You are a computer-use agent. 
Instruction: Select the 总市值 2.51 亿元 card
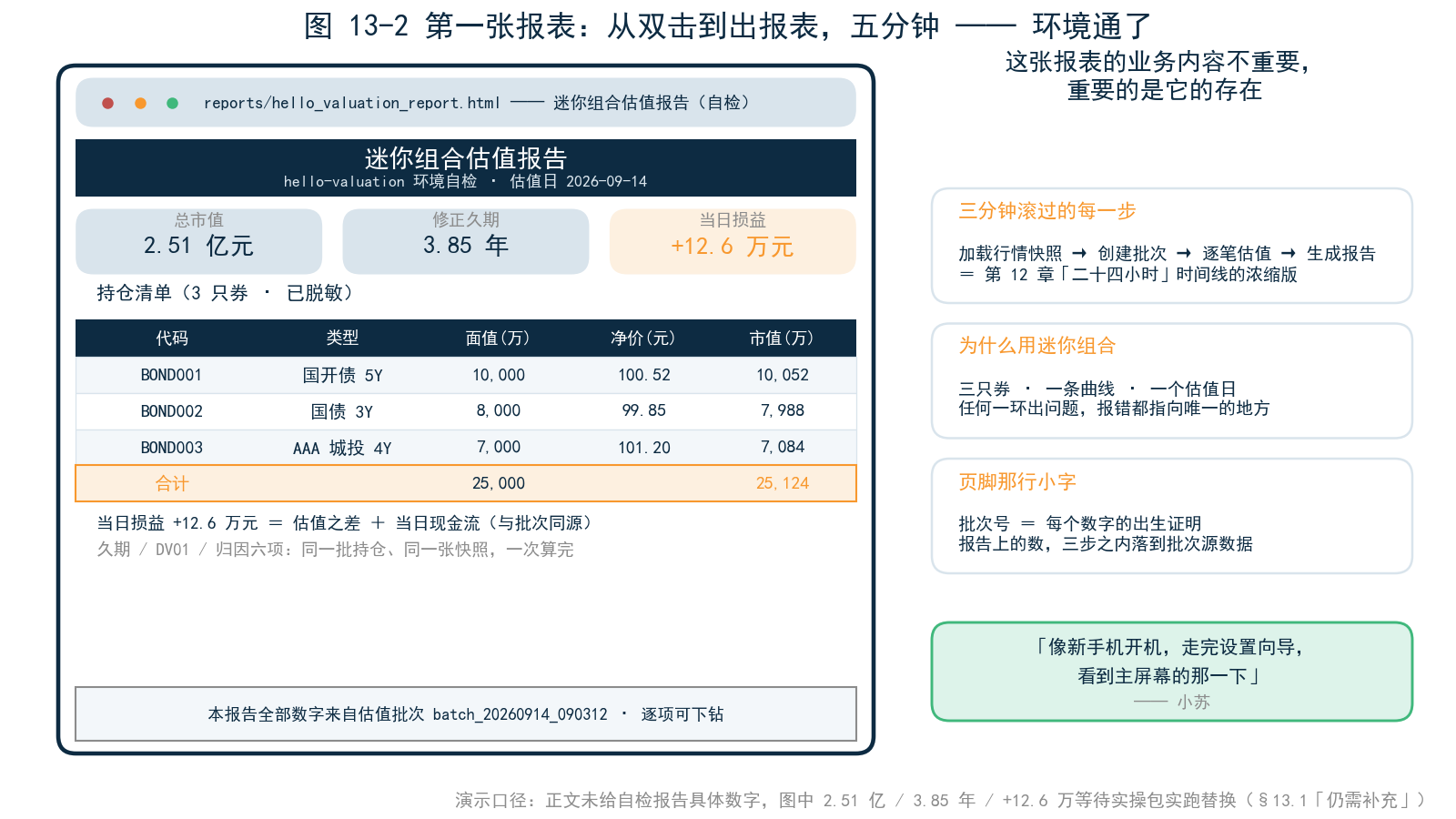(x=198, y=241)
